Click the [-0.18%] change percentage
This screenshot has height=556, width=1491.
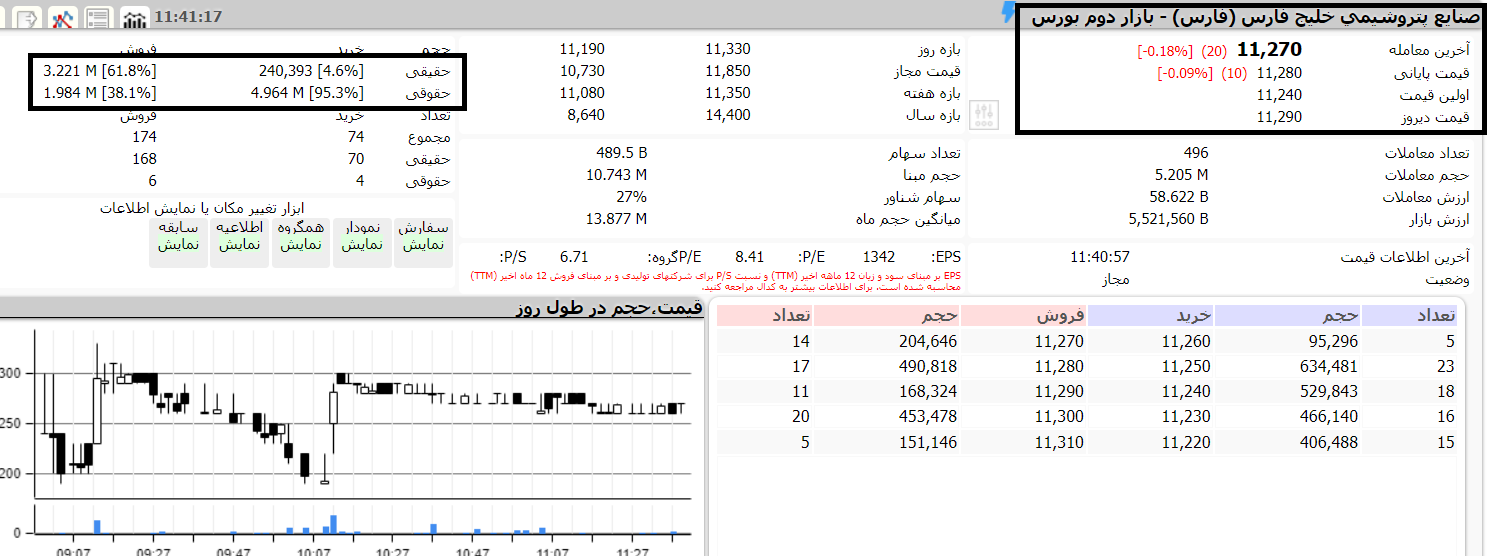[x=1165, y=51]
